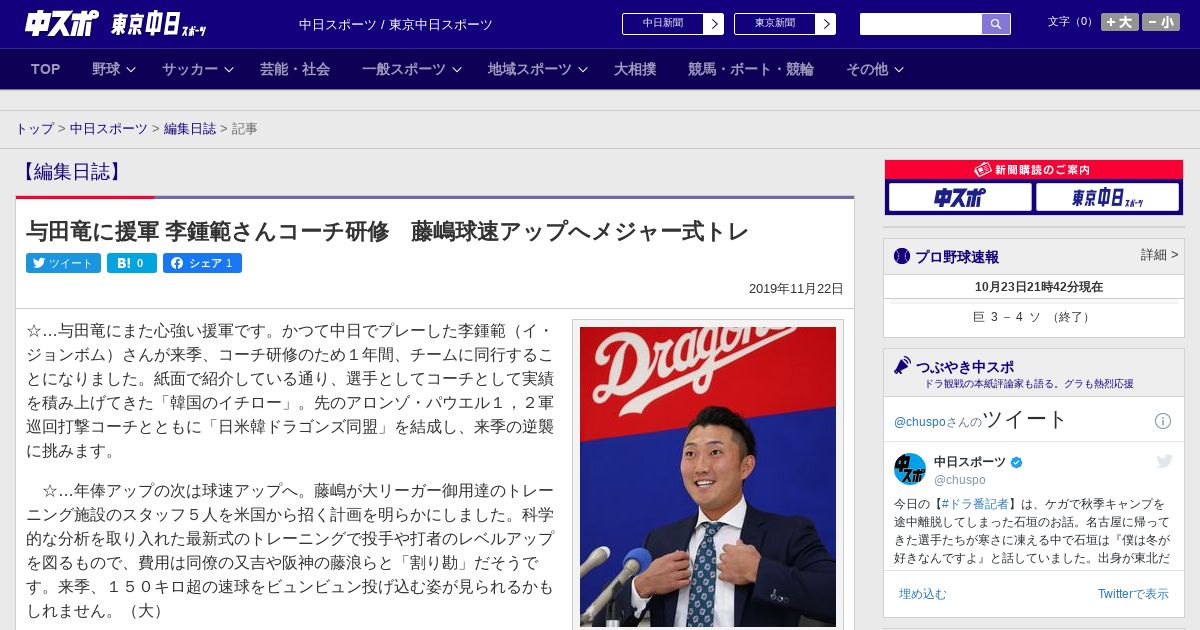
Task: Click the つぶやき中スポ megaphone icon
Action: tap(902, 366)
